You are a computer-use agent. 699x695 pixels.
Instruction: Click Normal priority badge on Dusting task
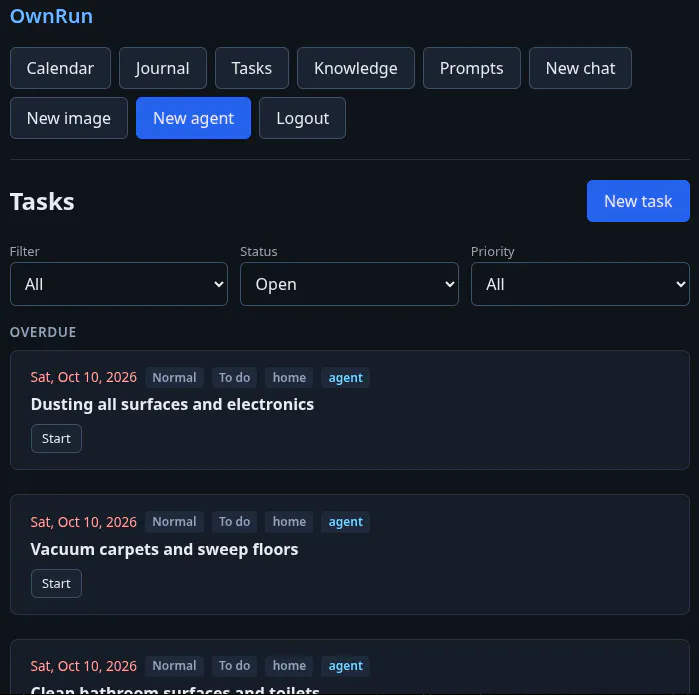point(174,378)
